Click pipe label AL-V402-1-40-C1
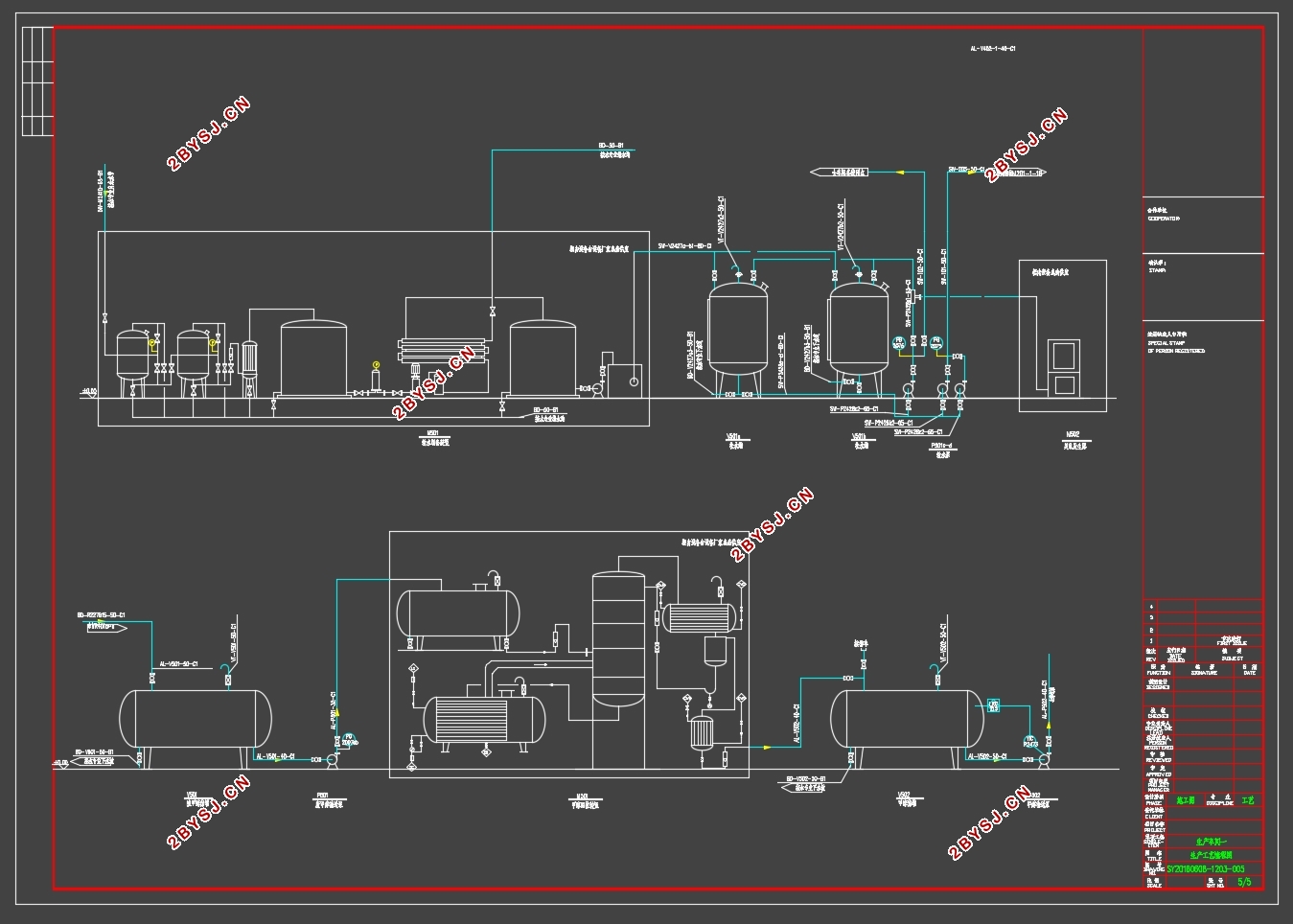The height and width of the screenshot is (924, 1293). pos(993,48)
